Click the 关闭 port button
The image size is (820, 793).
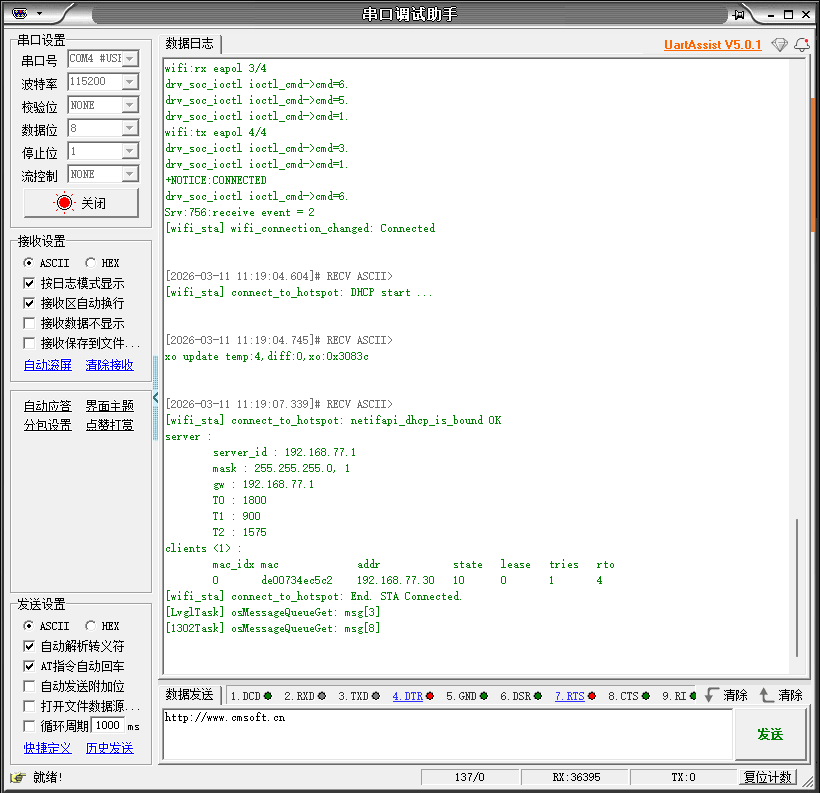81,202
